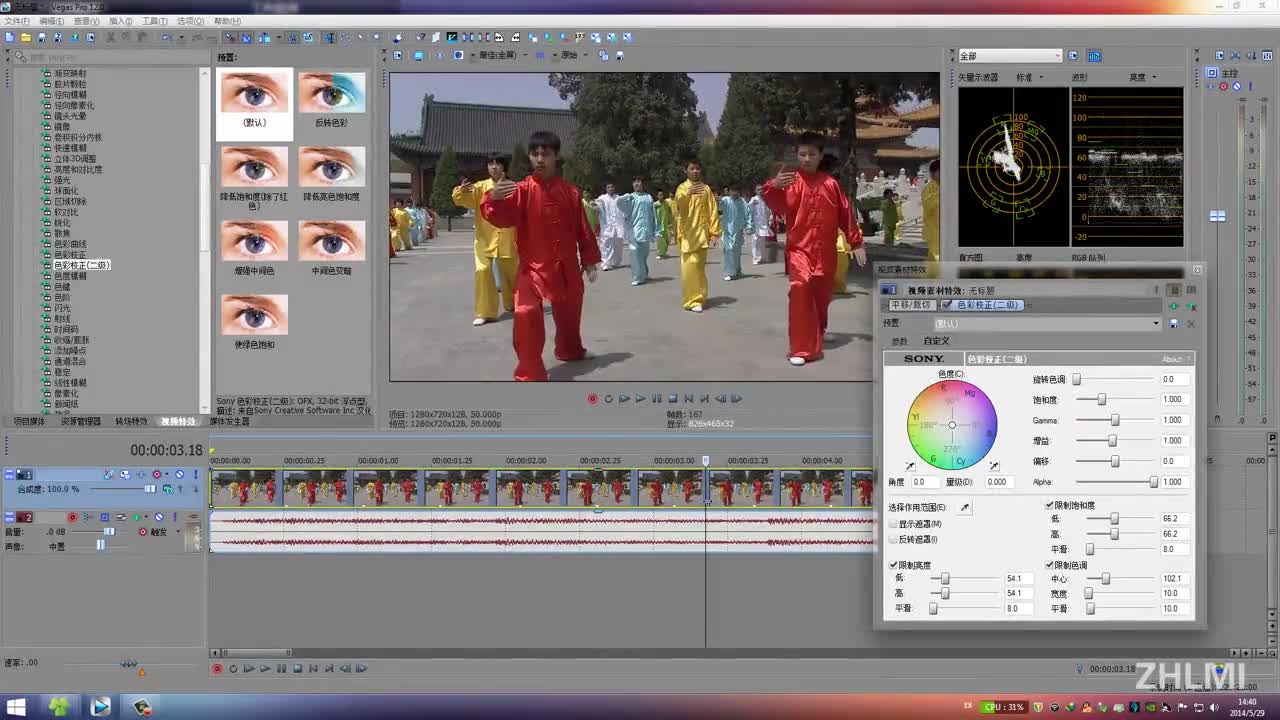
Task: Open the preview quality 最佳(全屏) dropdown
Action: tap(500, 55)
